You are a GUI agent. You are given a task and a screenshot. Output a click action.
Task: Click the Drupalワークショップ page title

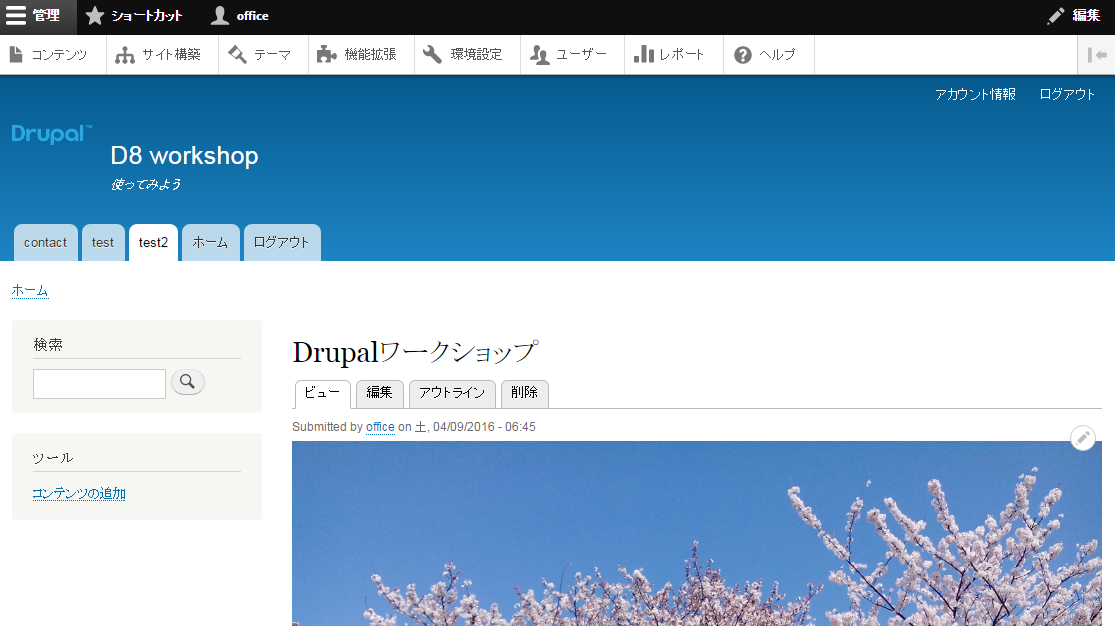[415, 352]
